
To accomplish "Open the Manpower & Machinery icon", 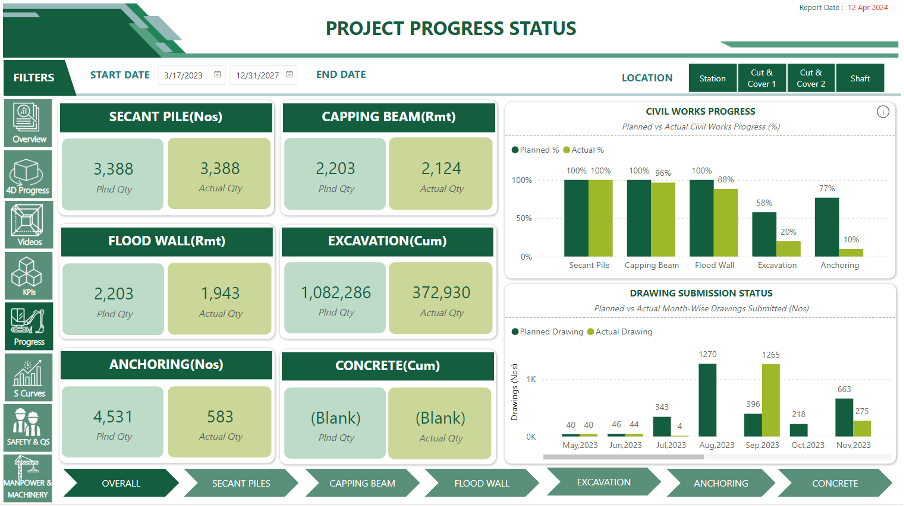I will (29, 477).
